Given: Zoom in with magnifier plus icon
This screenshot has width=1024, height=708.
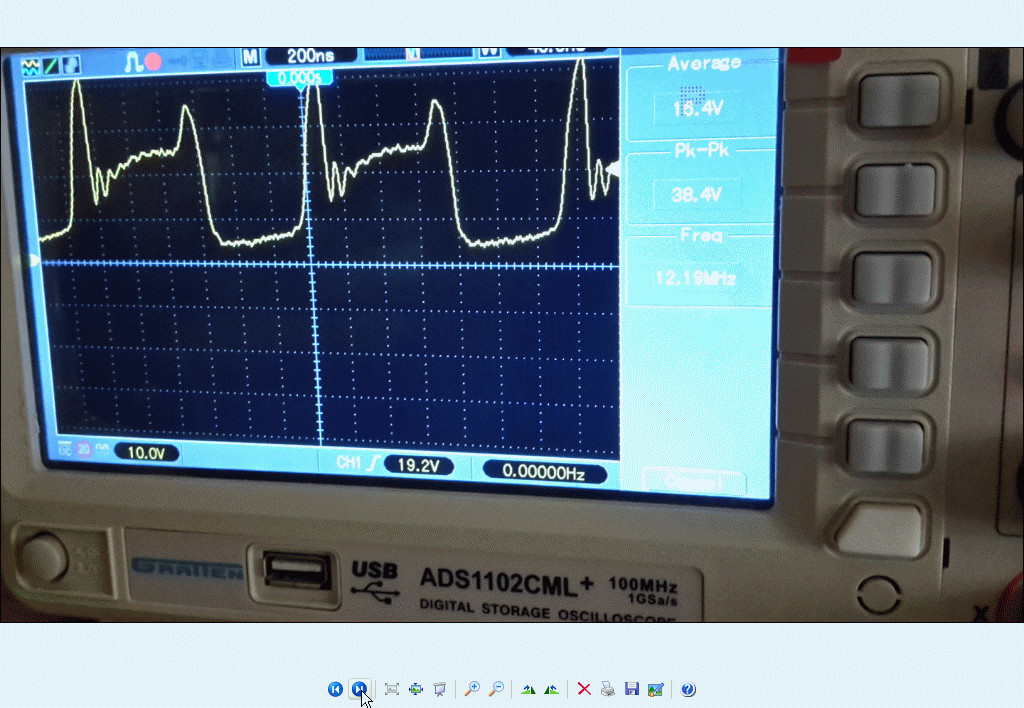Looking at the screenshot, I should [472, 689].
